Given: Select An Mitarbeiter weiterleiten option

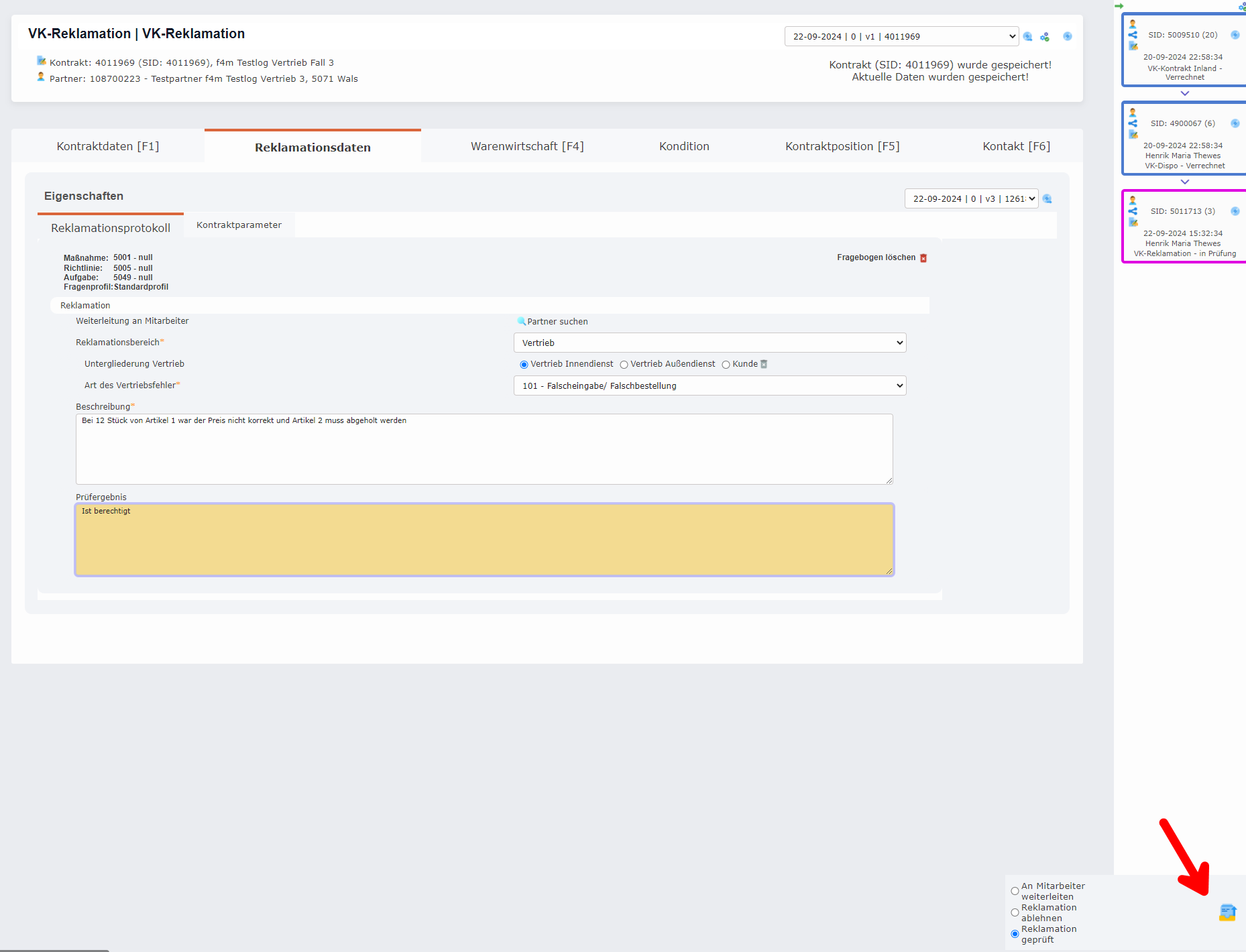Looking at the screenshot, I should pos(1015,890).
